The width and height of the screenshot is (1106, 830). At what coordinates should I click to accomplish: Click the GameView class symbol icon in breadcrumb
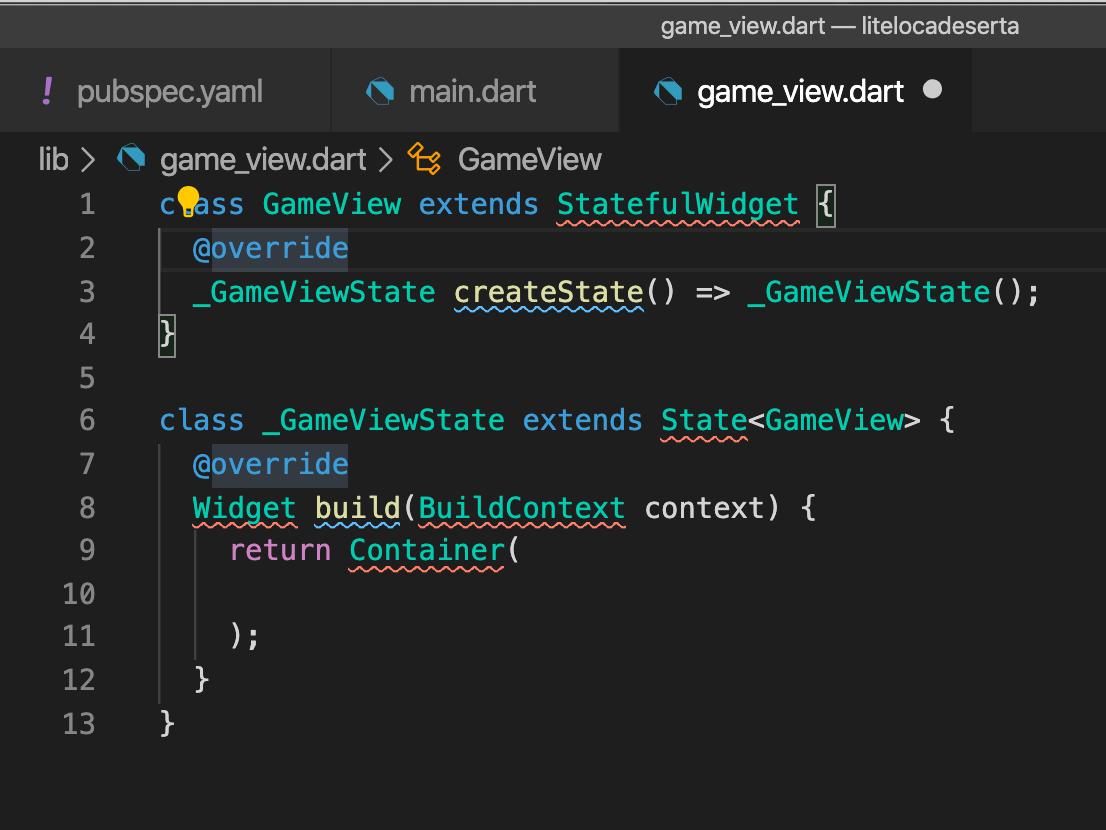[x=424, y=159]
